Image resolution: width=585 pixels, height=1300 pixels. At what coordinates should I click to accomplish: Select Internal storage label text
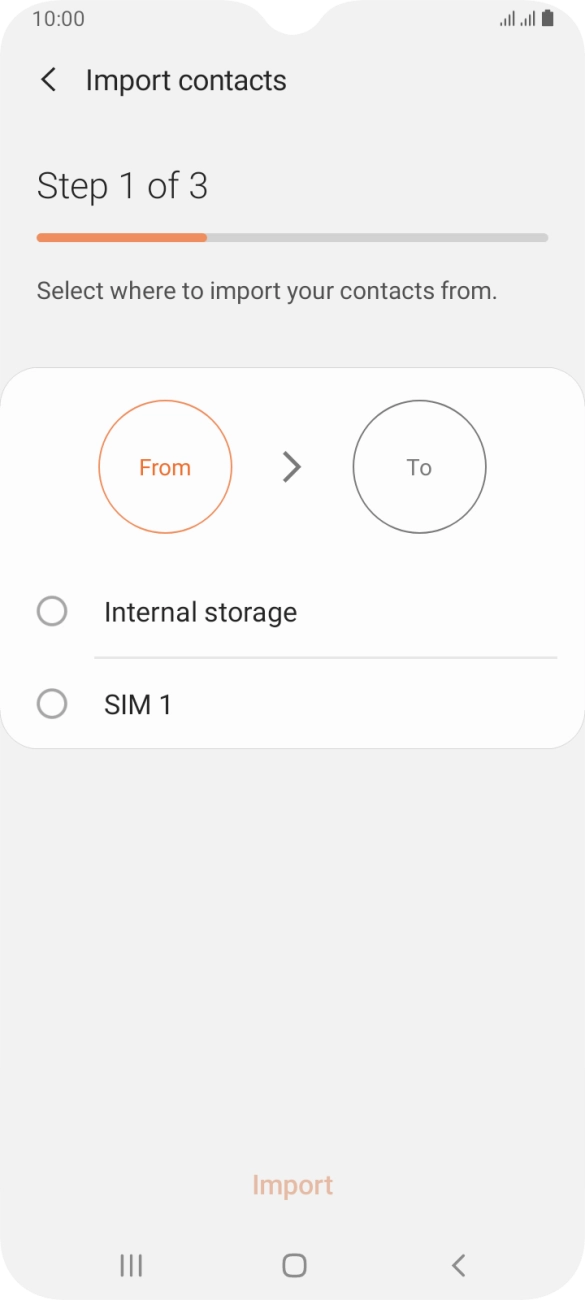[200, 611]
